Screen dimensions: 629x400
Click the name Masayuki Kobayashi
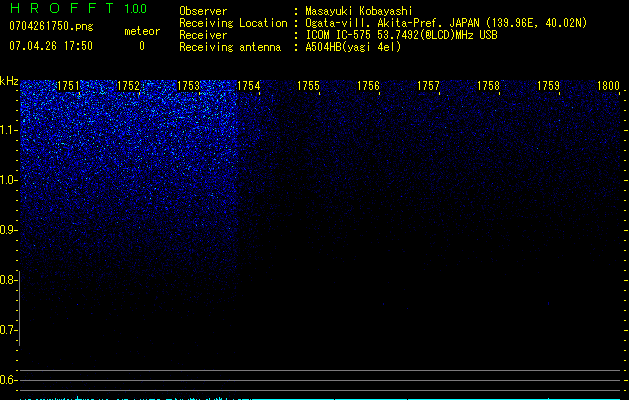[x=359, y=11]
